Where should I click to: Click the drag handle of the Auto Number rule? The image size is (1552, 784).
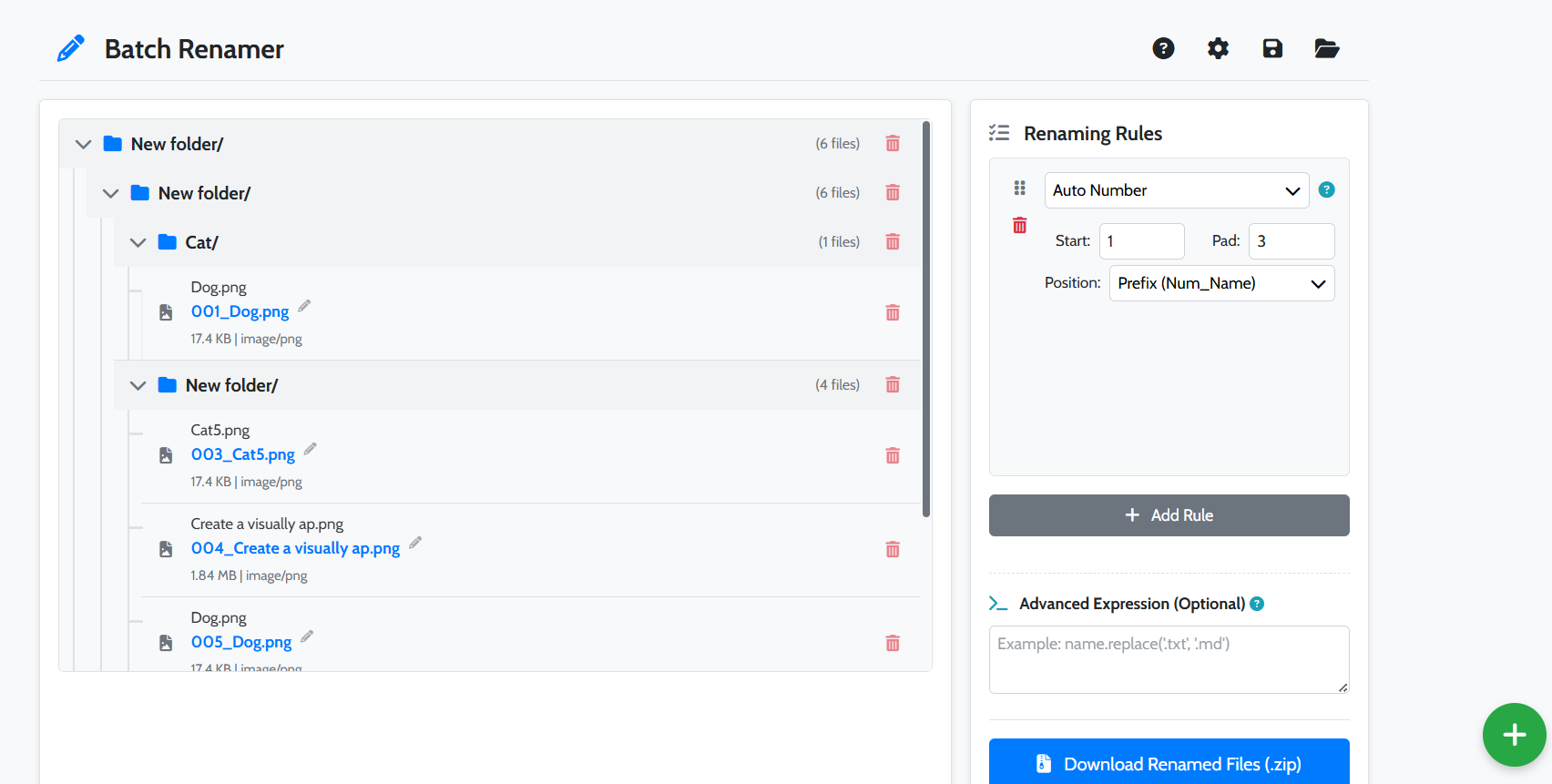coord(1020,188)
